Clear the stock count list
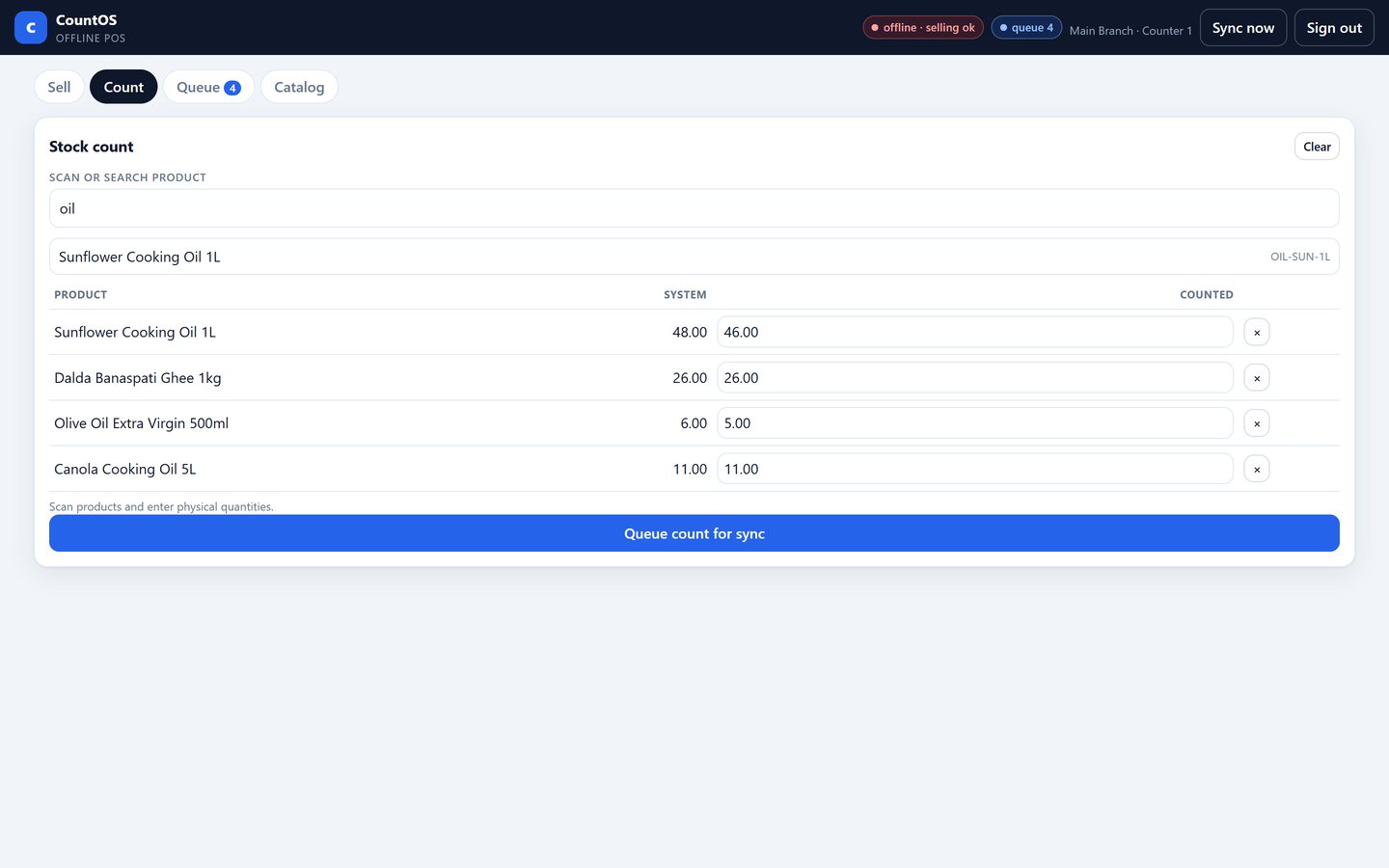The image size is (1389, 868). (1317, 147)
